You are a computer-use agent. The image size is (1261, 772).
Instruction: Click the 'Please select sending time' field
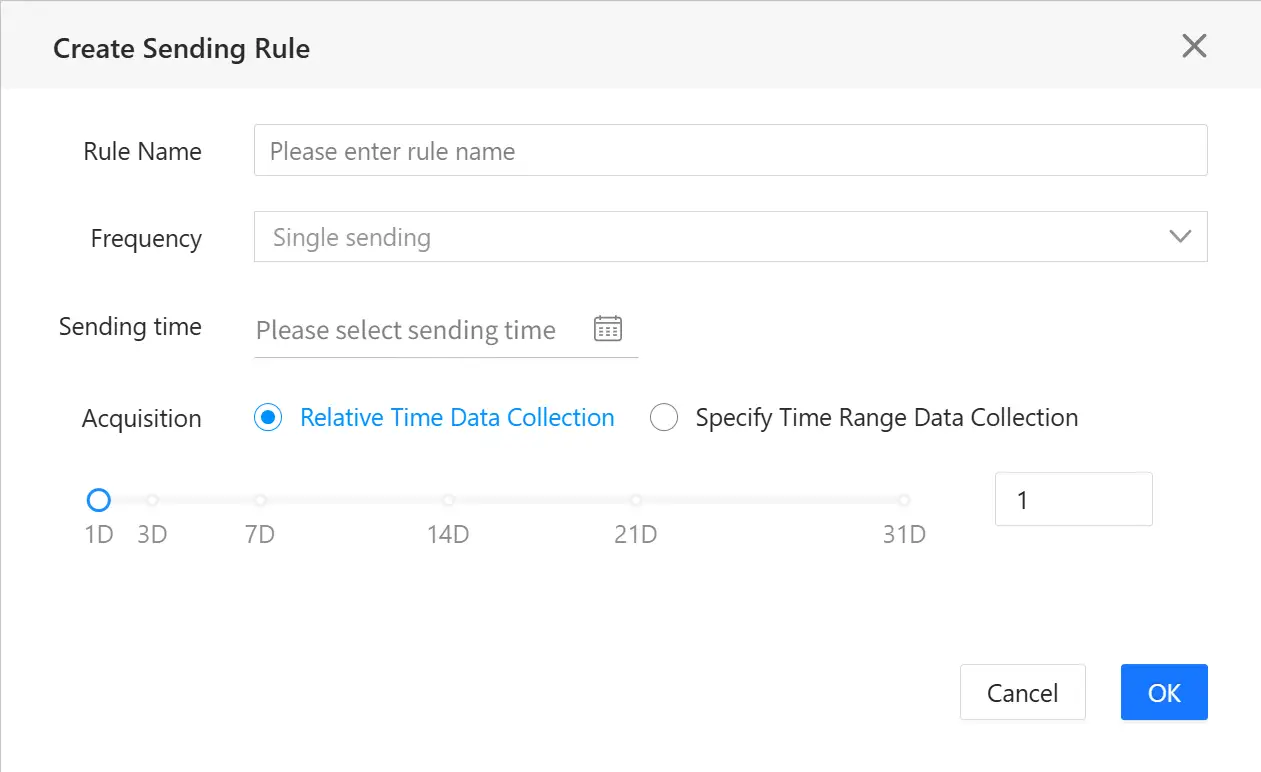tap(420, 330)
